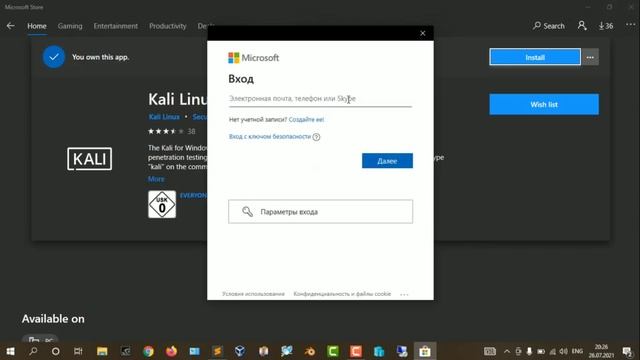Switch to the Home tab
Screen dimensions: 640x360
click(37, 26)
